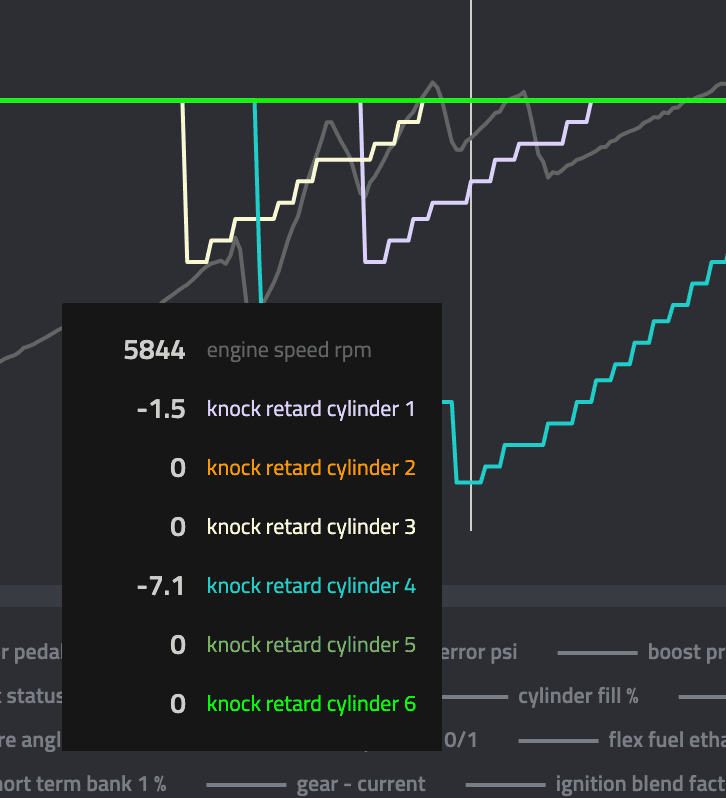This screenshot has height=798, width=726.
Task: Click the 0/1 legend label
Action: point(461,740)
